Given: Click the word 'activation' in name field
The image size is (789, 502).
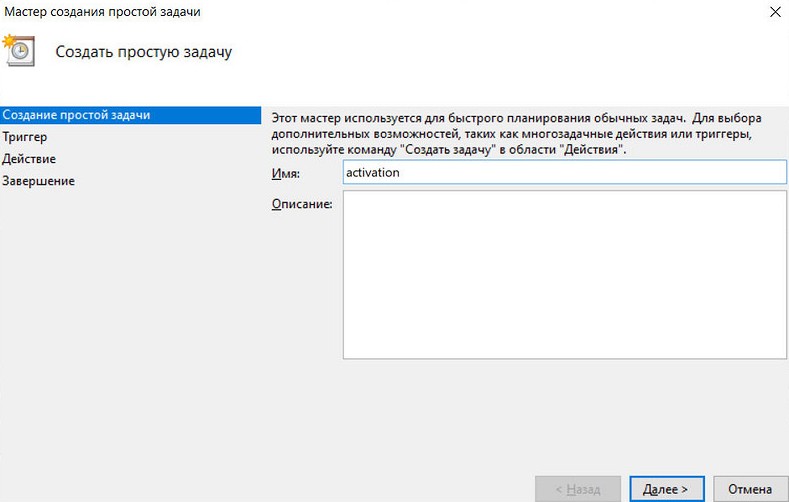Looking at the screenshot, I should point(372,172).
